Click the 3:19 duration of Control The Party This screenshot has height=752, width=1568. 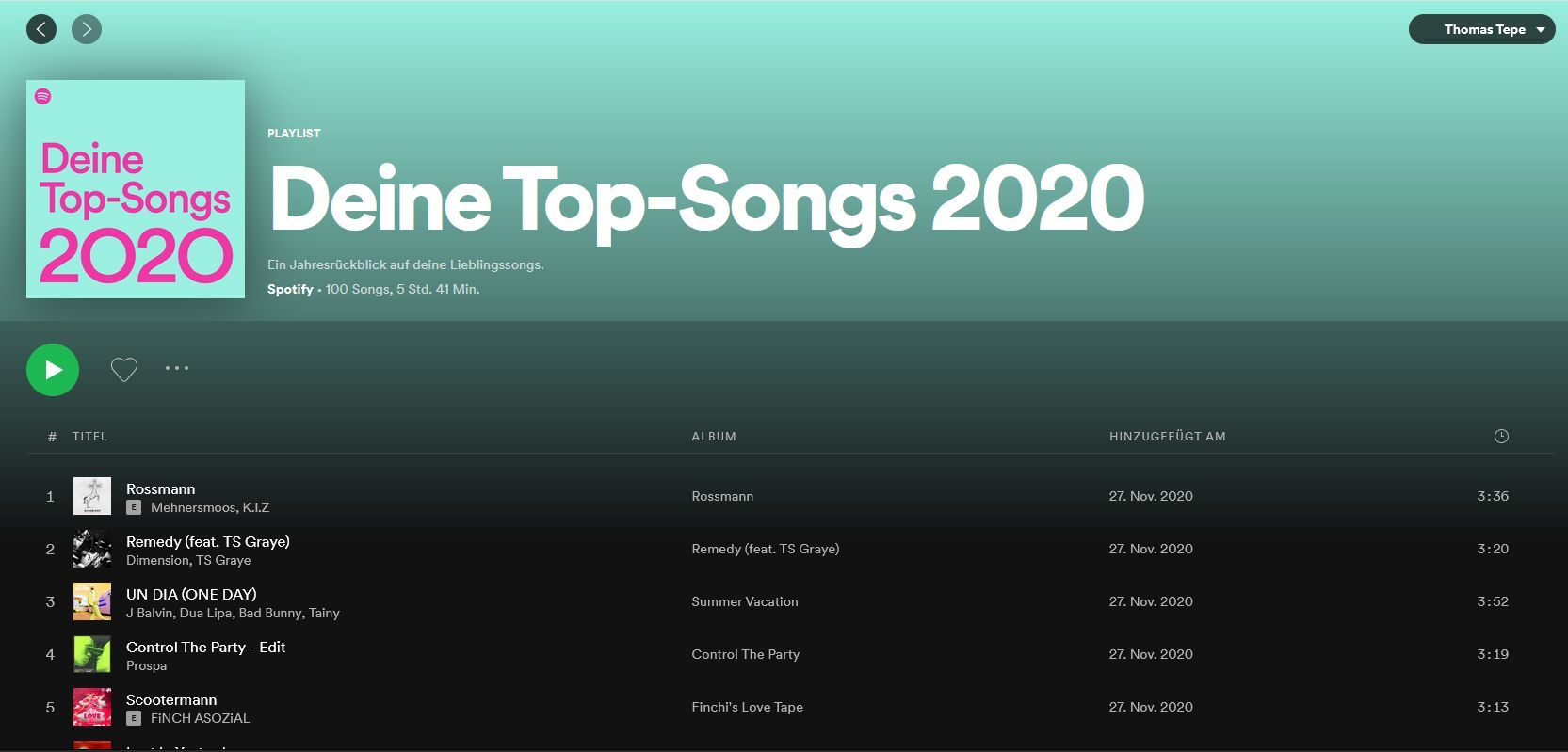tap(1493, 654)
